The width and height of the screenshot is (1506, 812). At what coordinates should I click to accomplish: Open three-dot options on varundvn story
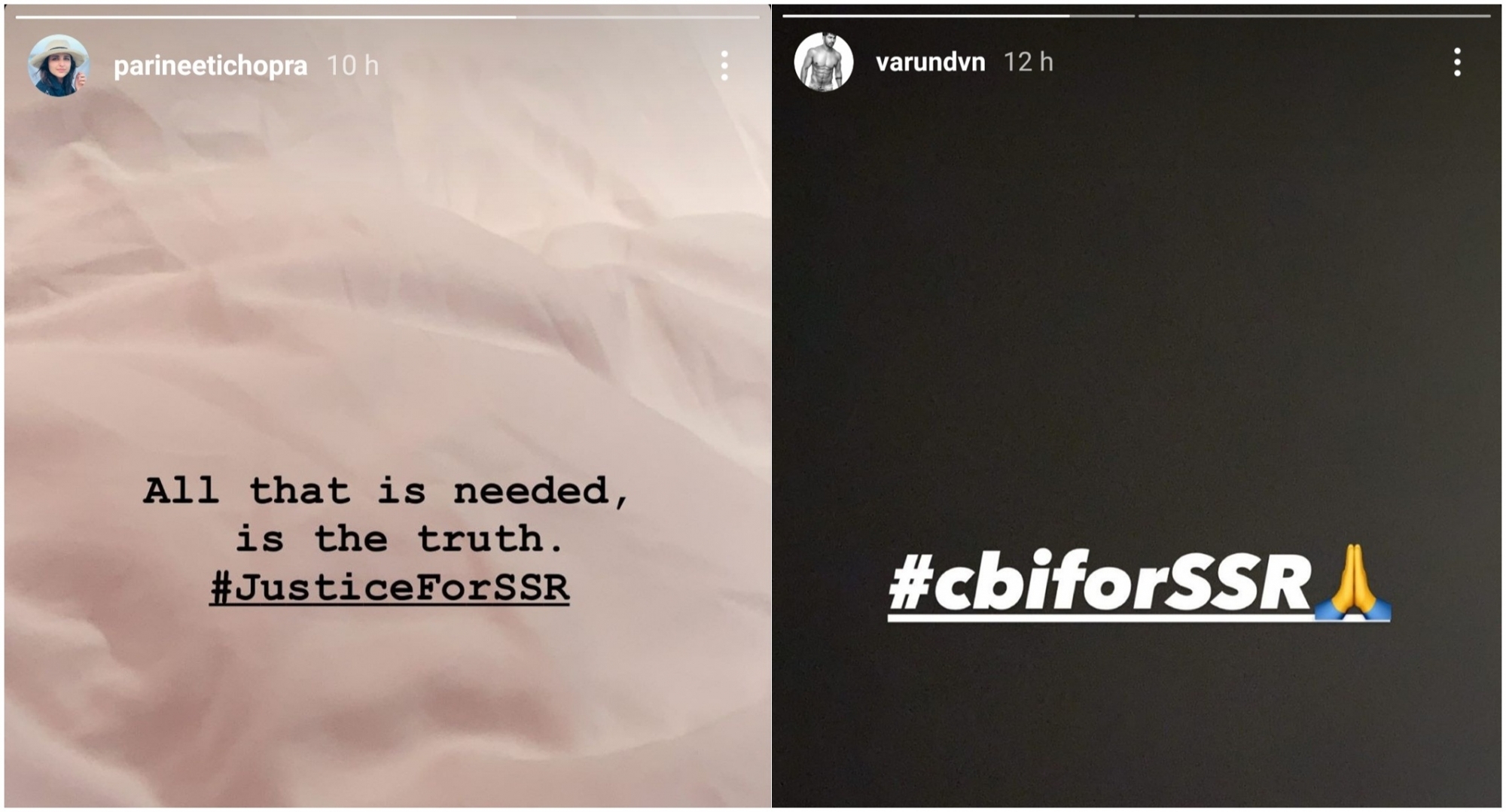[1458, 62]
